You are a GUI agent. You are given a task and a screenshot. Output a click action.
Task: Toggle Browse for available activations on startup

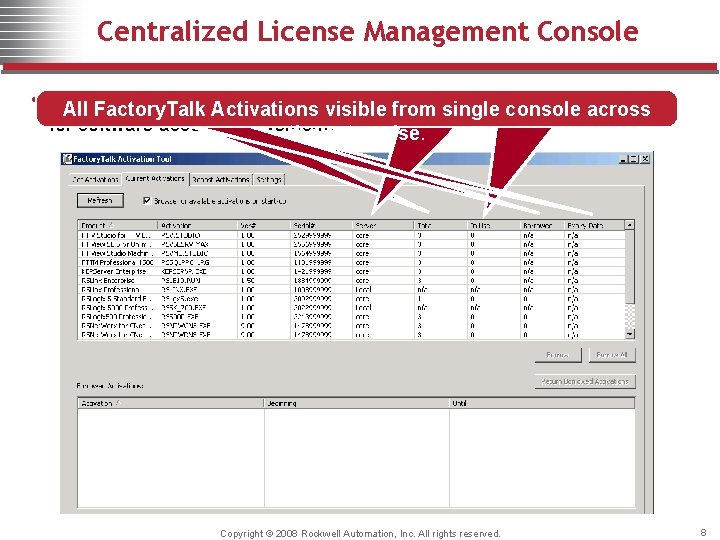[x=147, y=201]
